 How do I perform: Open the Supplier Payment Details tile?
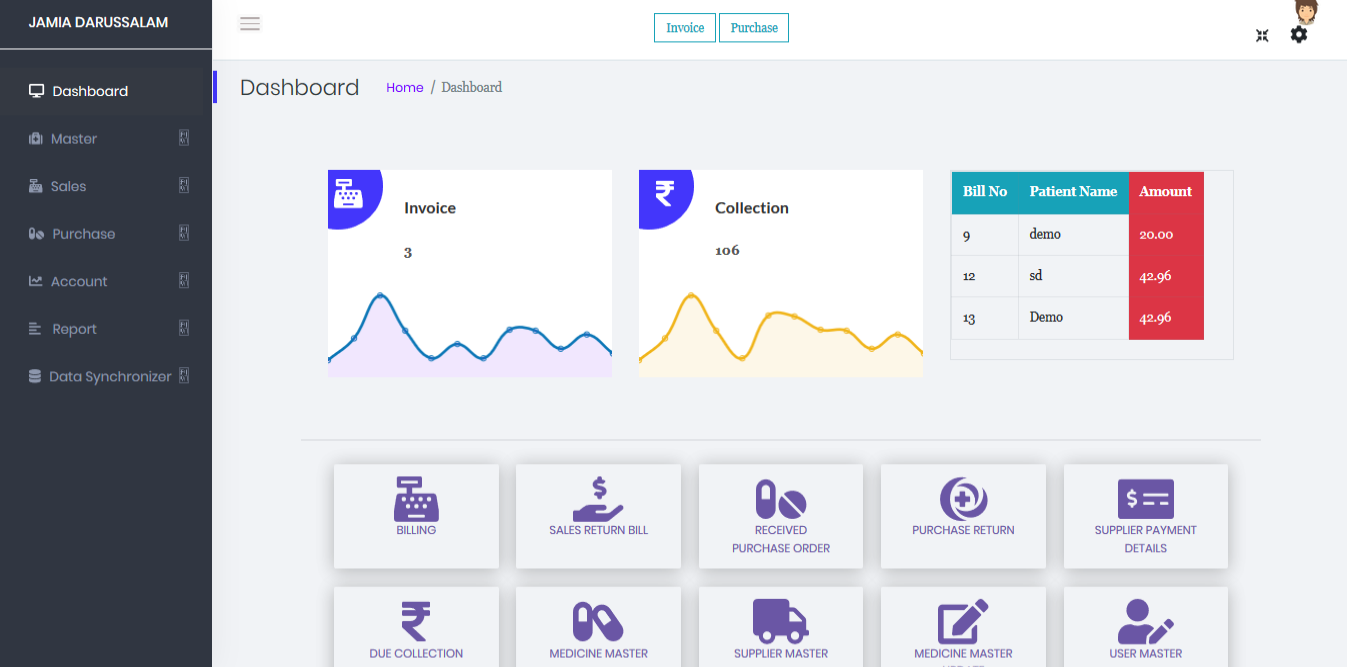[x=1146, y=516]
